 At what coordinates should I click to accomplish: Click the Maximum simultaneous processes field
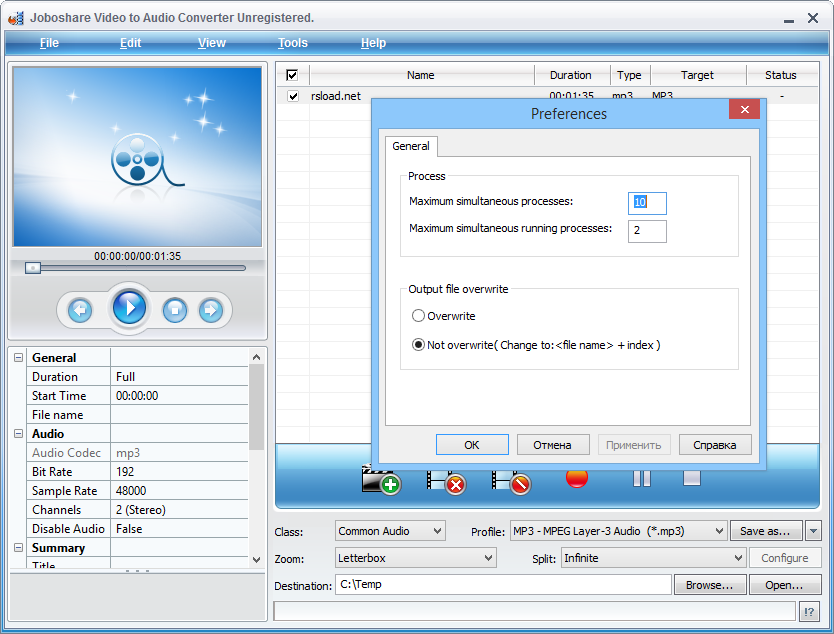pos(647,203)
